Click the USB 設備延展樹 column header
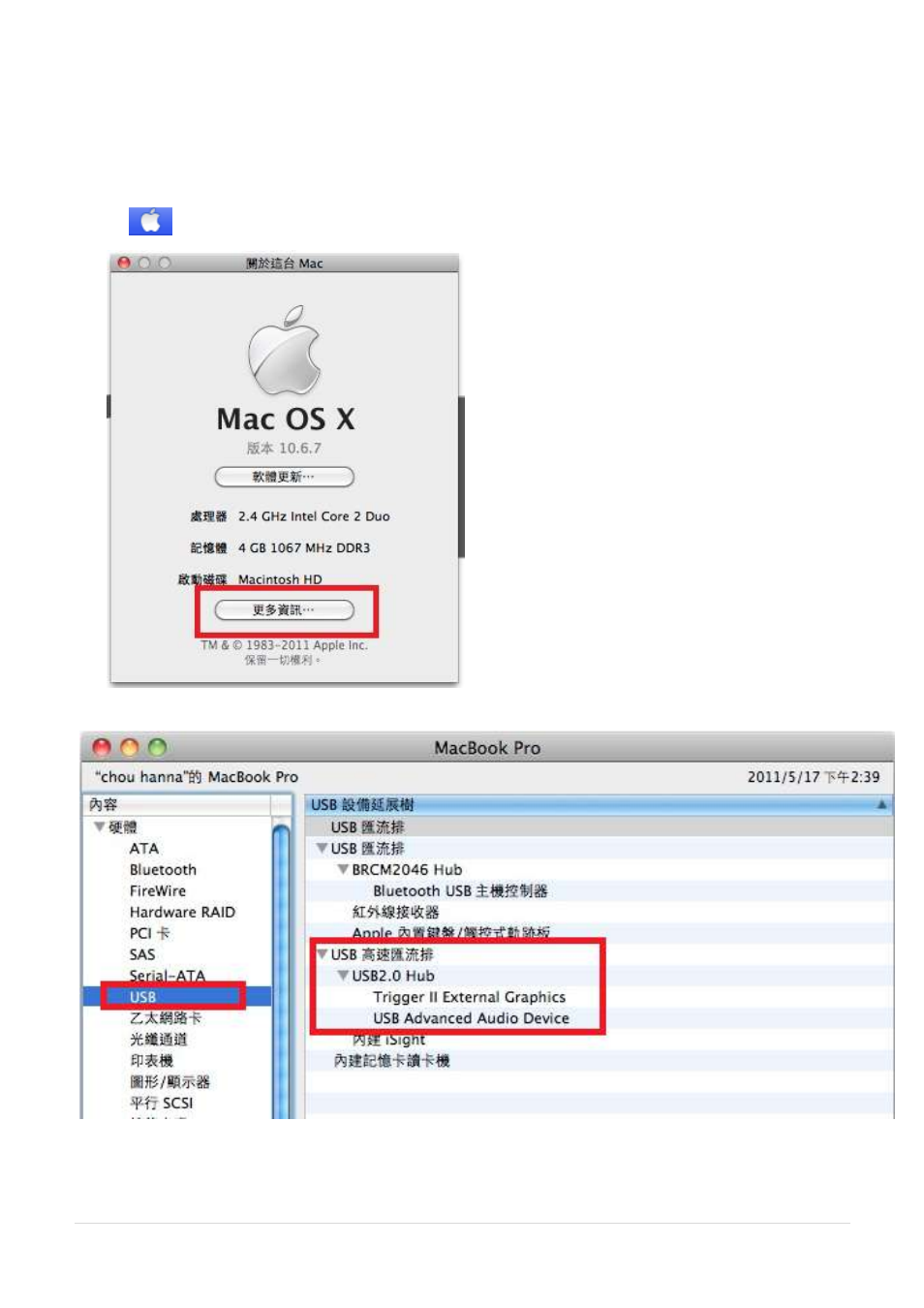Image resolution: width=924 pixels, height=1308 pixels. pyautogui.click(x=599, y=805)
